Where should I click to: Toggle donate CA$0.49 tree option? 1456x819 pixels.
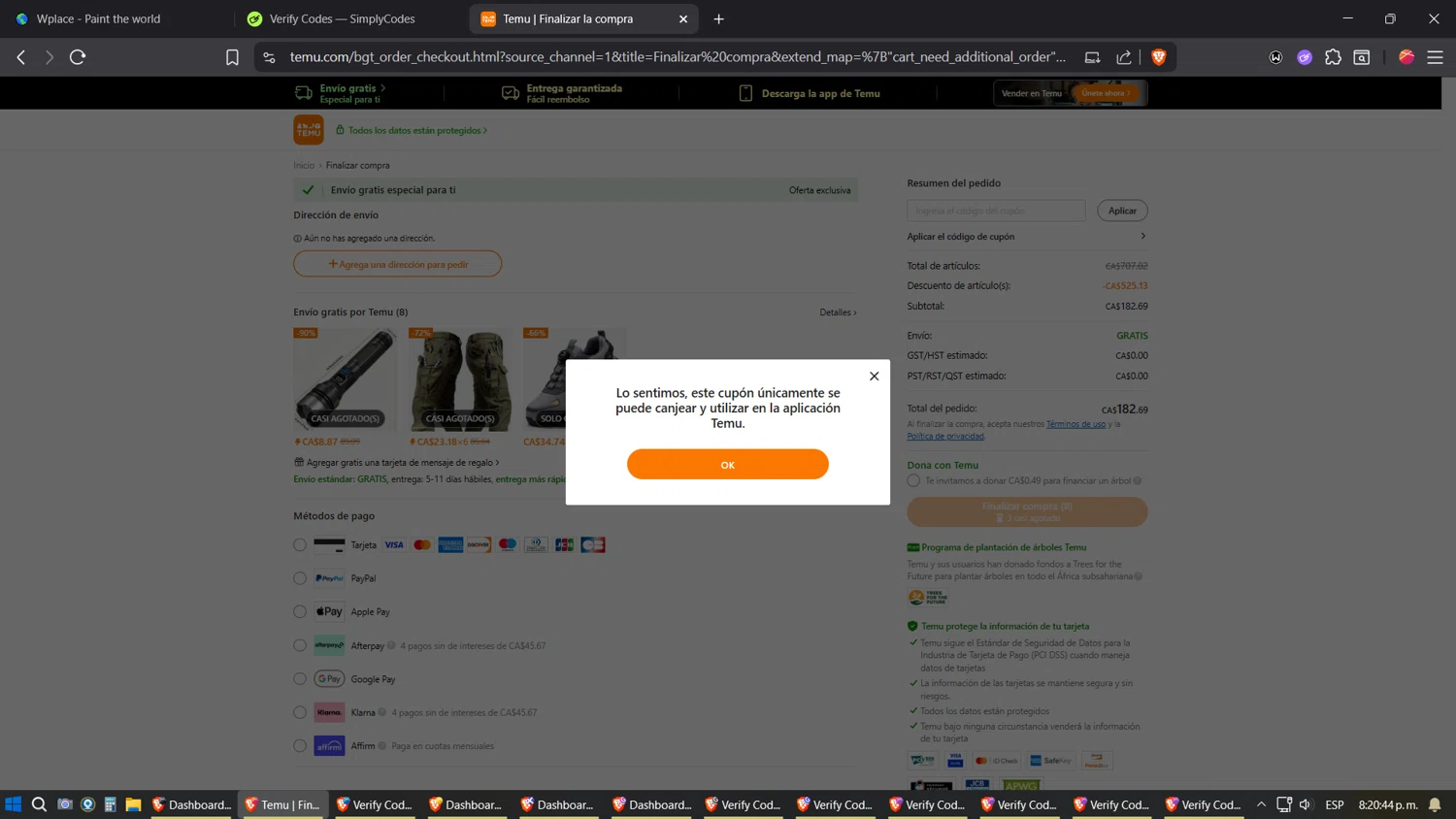[x=913, y=480]
